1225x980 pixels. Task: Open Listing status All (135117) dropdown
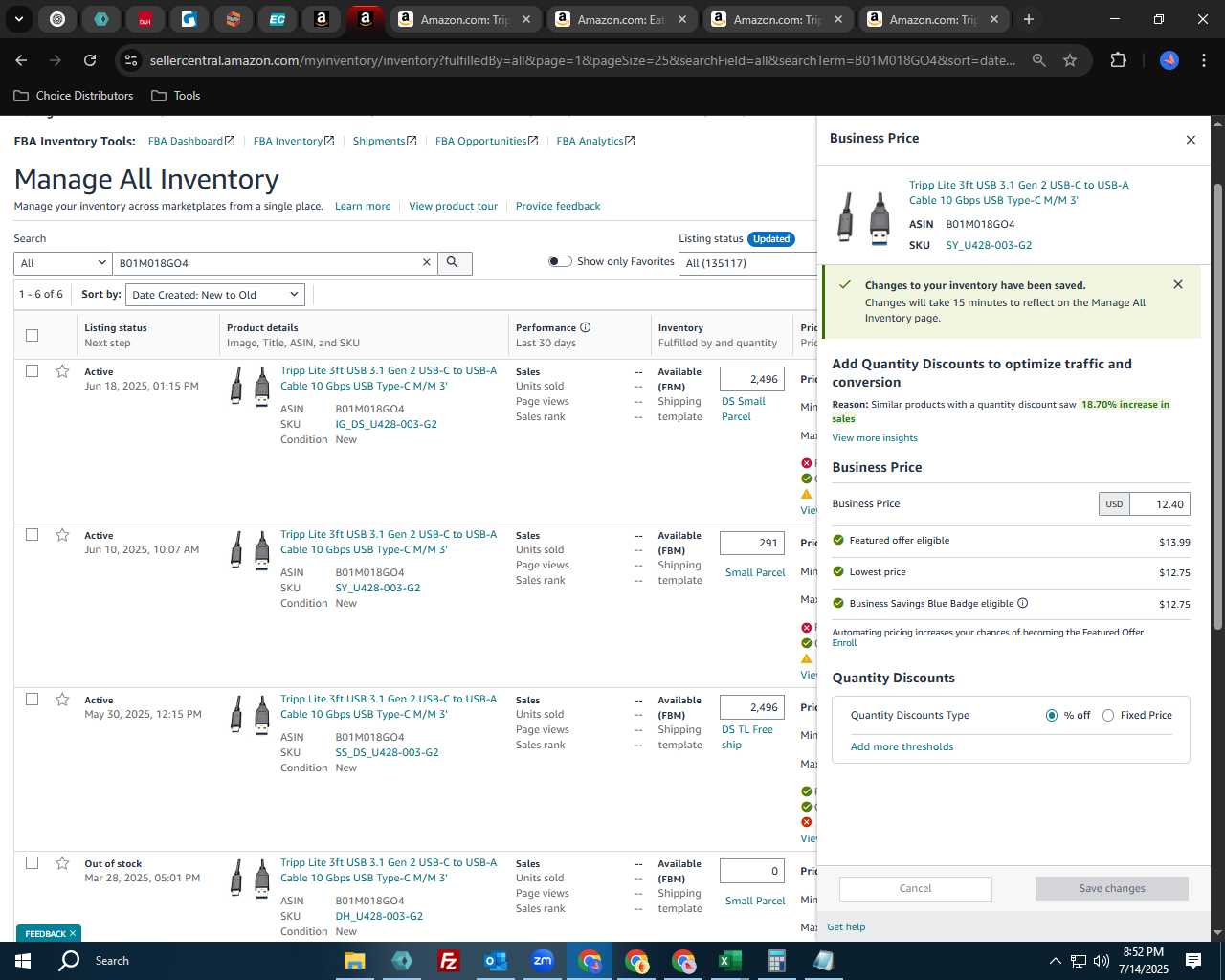(748, 263)
